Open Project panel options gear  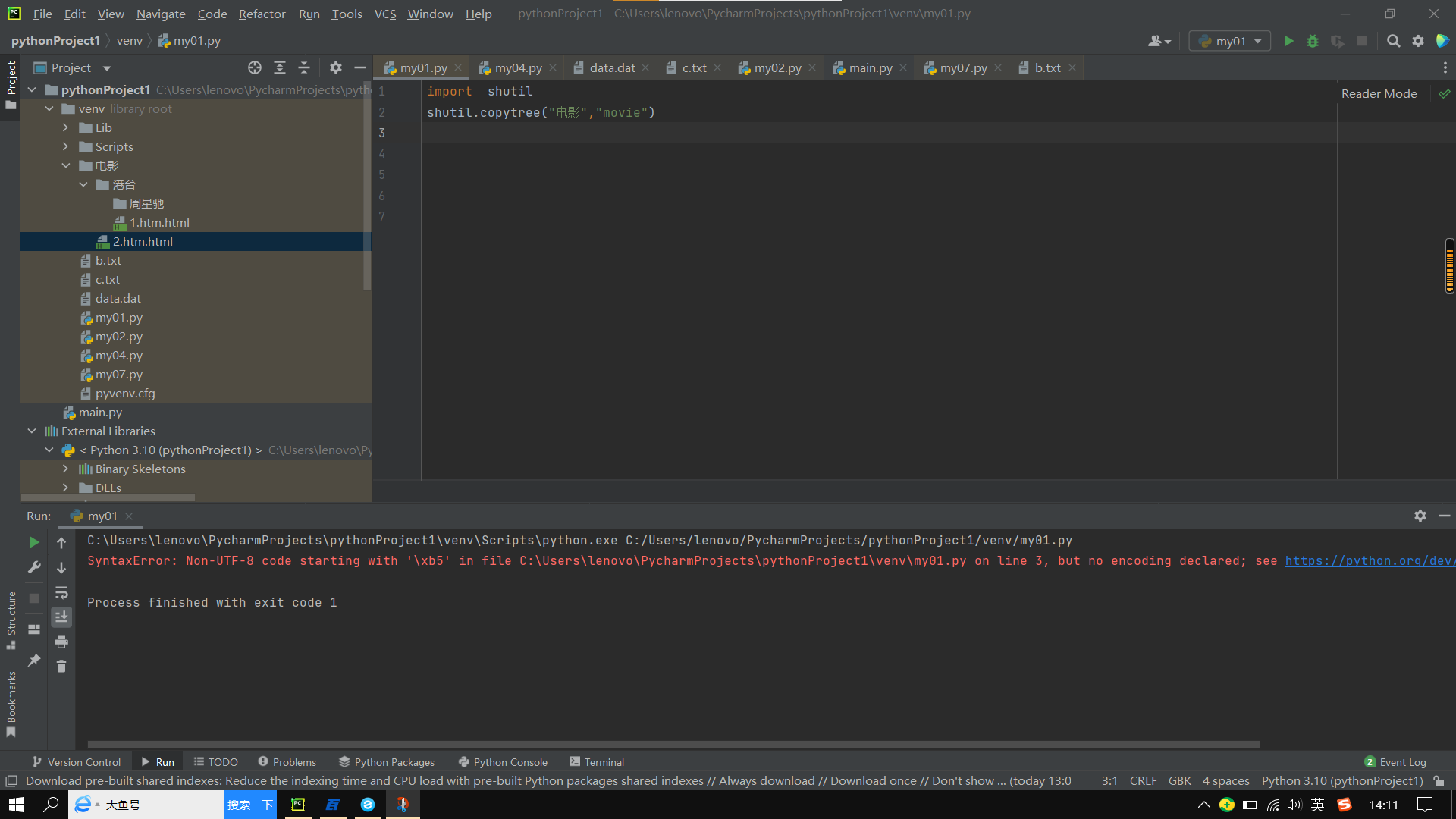[x=336, y=67]
